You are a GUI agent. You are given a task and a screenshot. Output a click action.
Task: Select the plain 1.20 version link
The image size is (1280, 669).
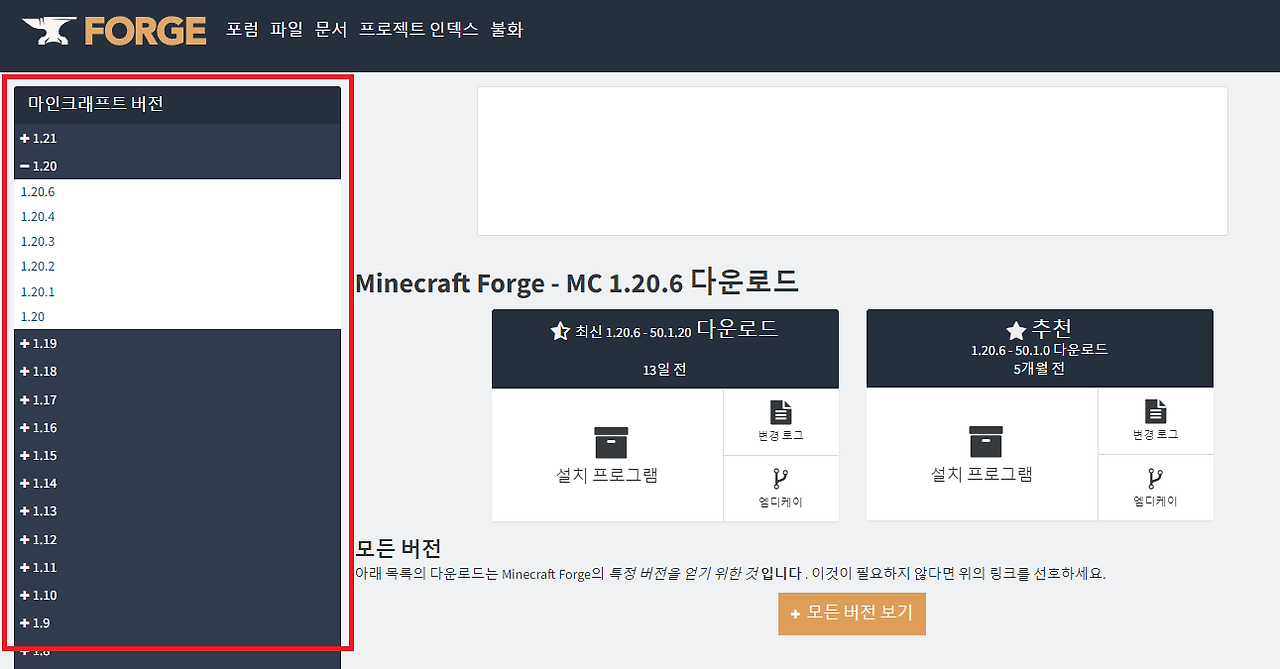(33, 316)
